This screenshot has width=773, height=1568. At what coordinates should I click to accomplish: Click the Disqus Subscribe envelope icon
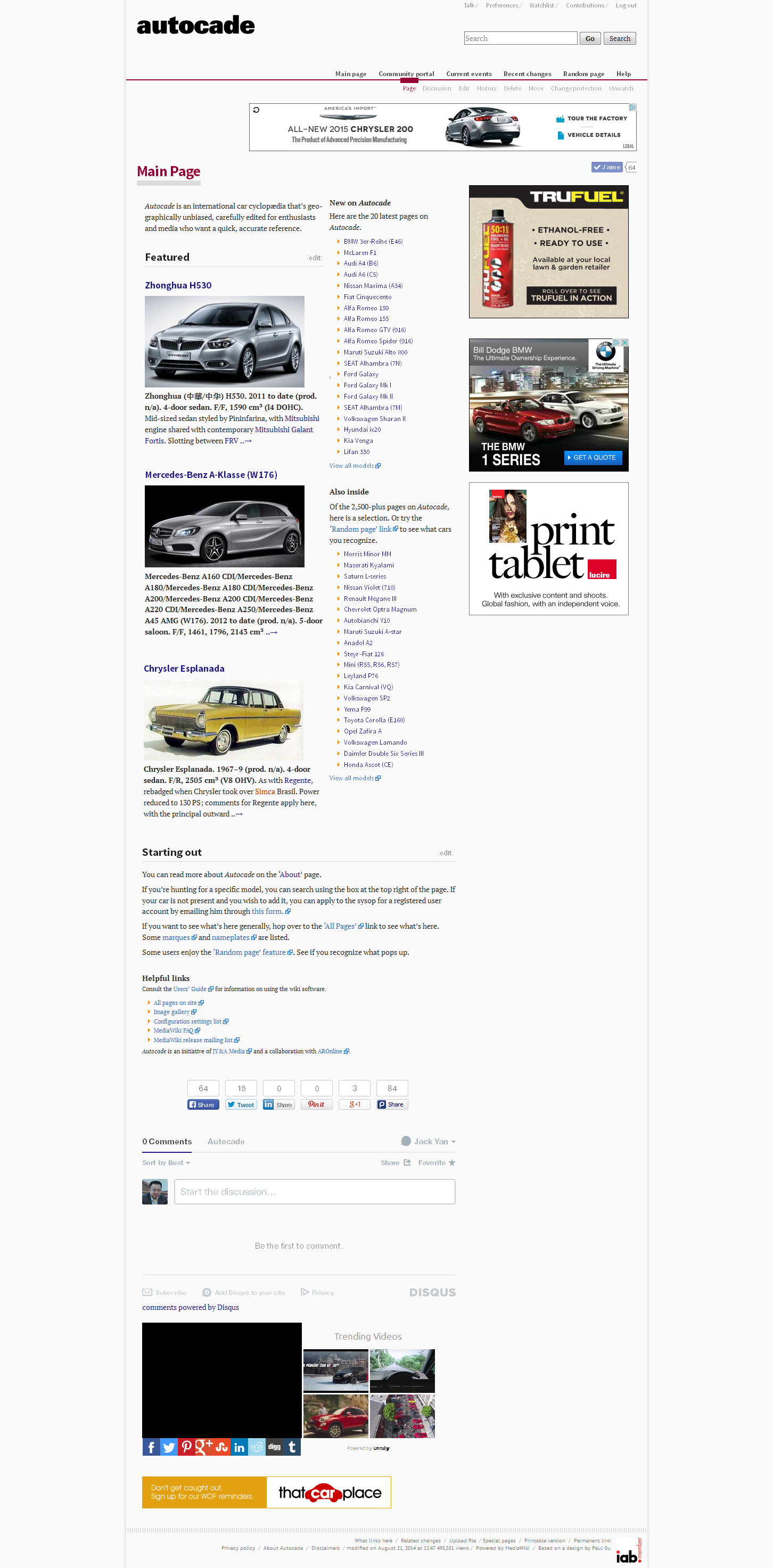147,1292
